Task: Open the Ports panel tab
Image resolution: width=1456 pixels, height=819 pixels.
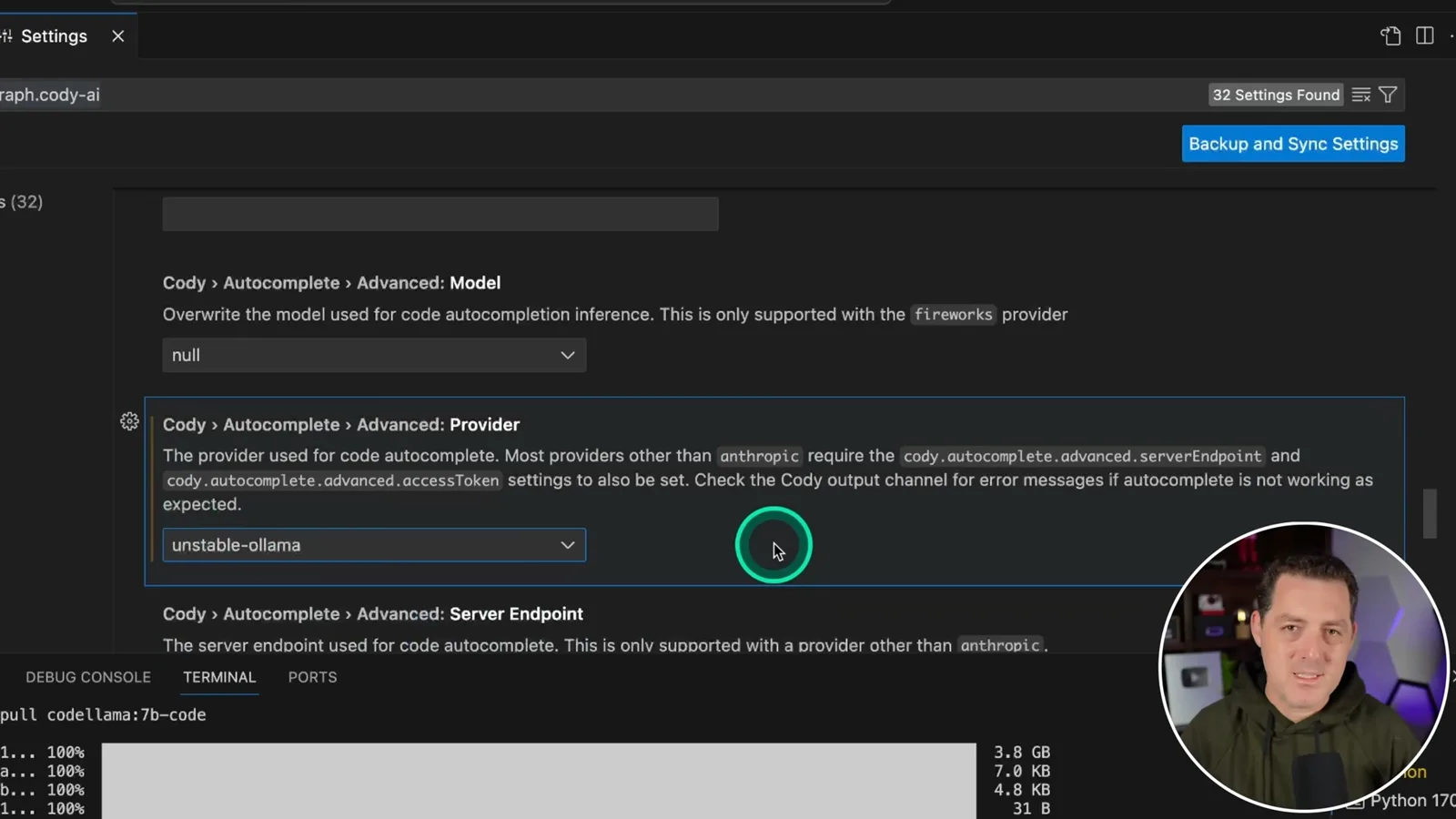Action: coord(312,677)
